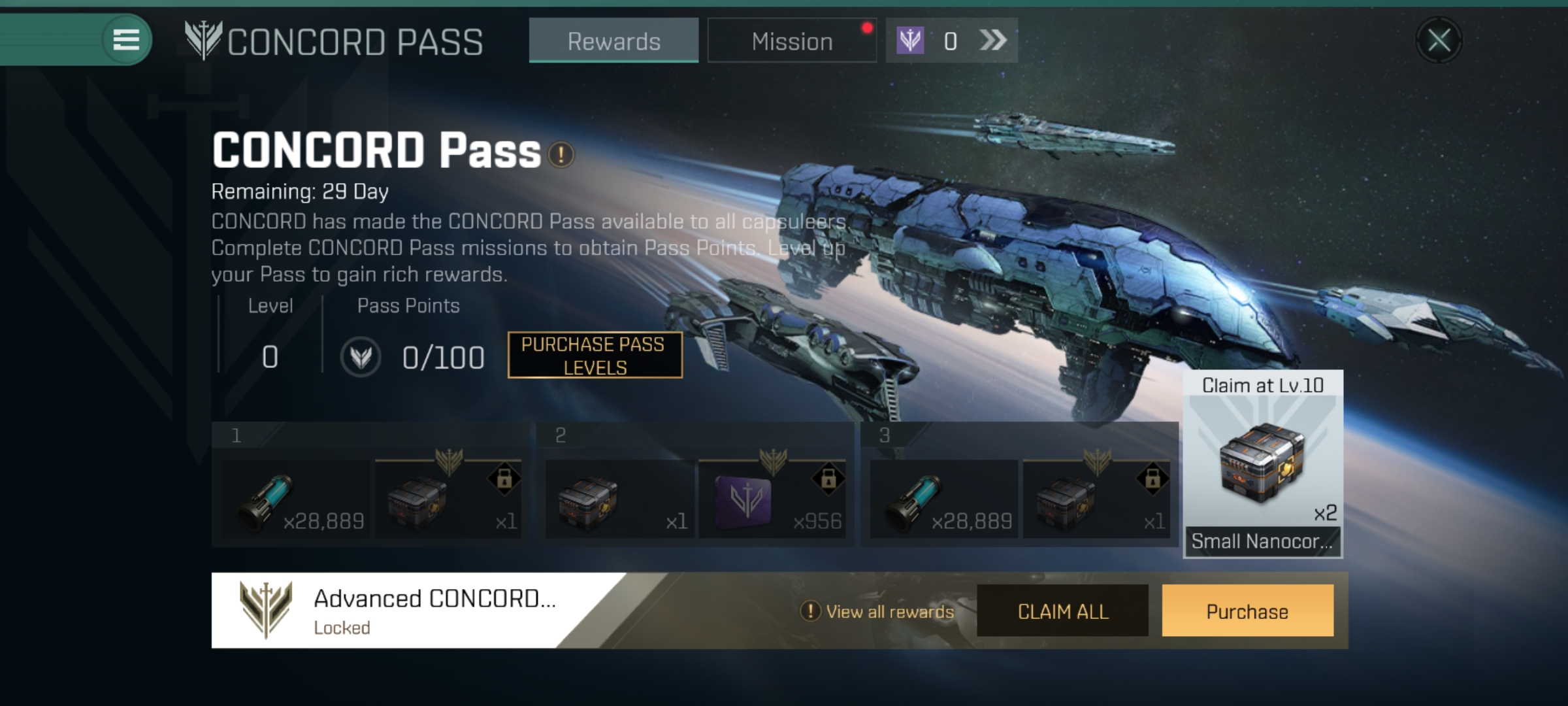Switch to the Mission tab
This screenshot has width=1568, height=706.
coord(792,41)
